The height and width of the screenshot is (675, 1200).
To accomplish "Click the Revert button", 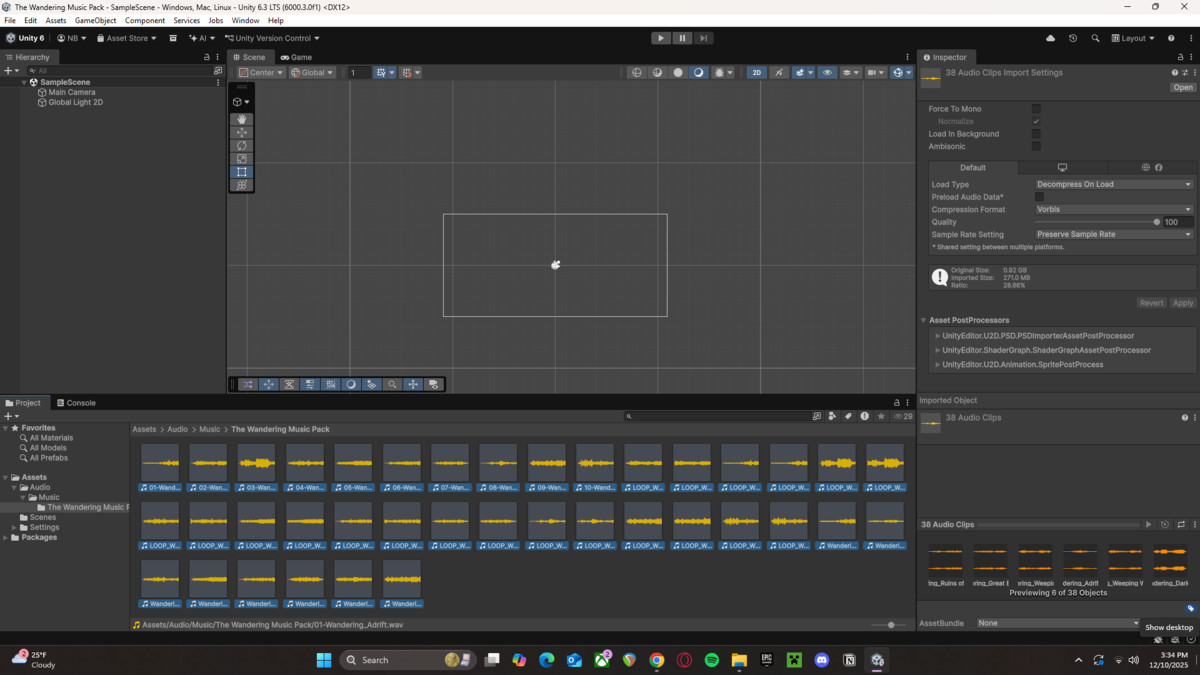I will point(1152,303).
